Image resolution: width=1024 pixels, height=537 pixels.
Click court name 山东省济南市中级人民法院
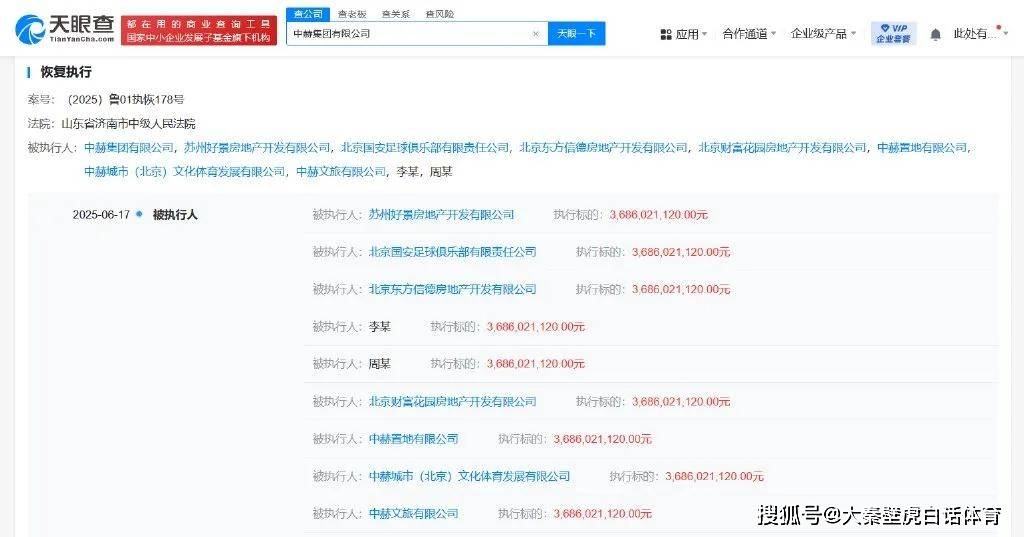[x=128, y=123]
